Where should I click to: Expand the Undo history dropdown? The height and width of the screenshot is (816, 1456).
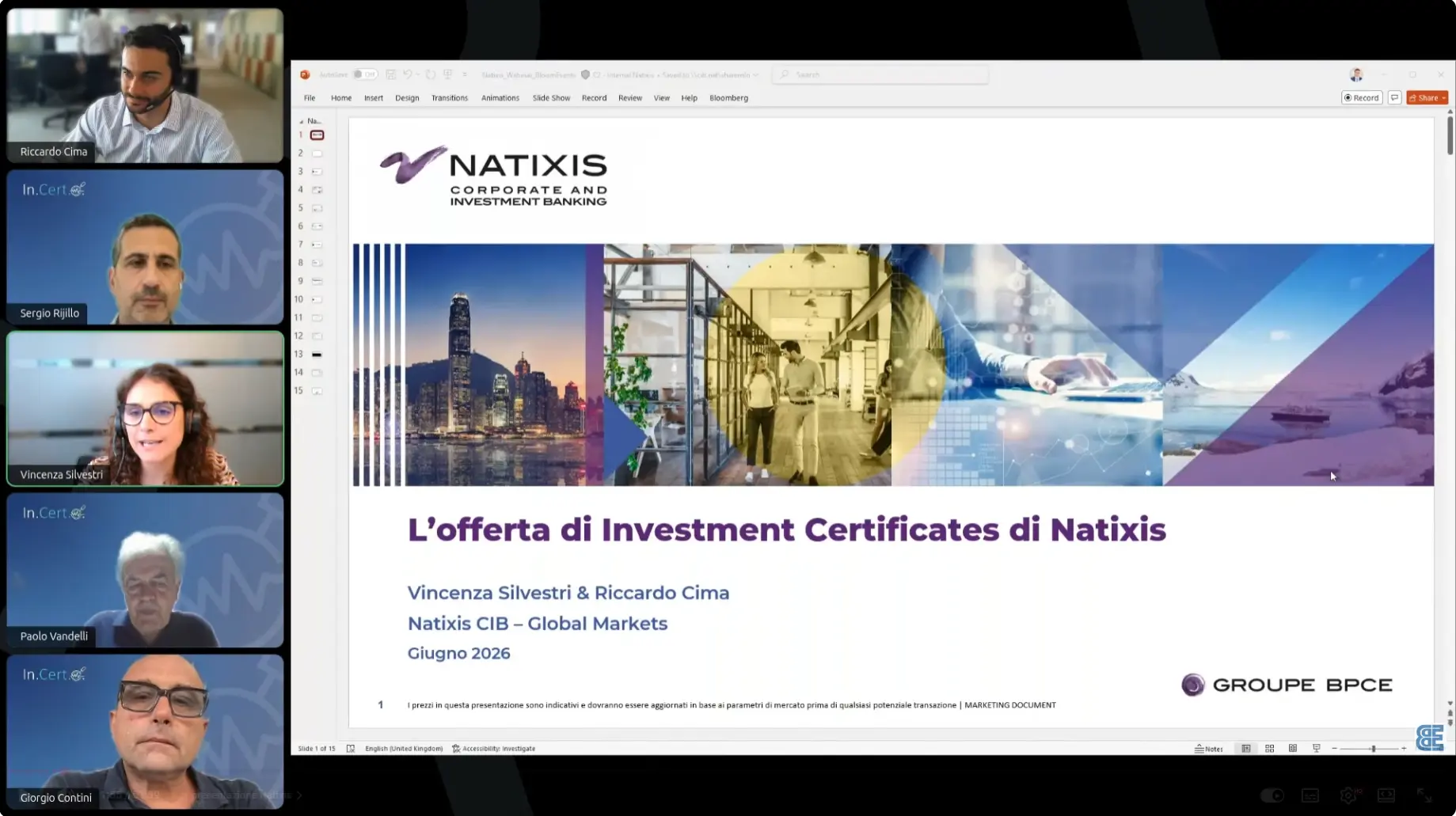tap(417, 74)
